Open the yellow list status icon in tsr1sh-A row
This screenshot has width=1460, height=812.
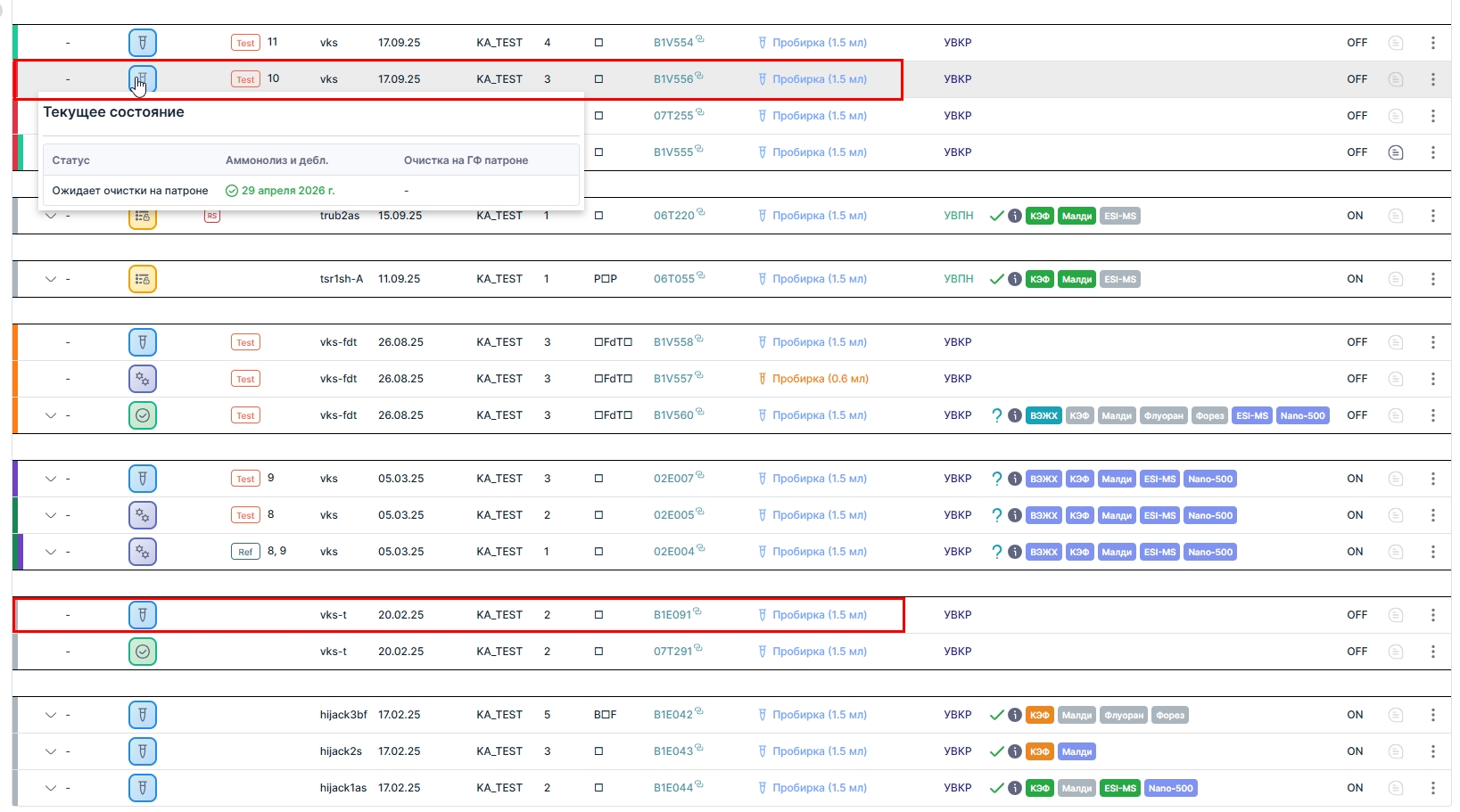[x=143, y=279]
